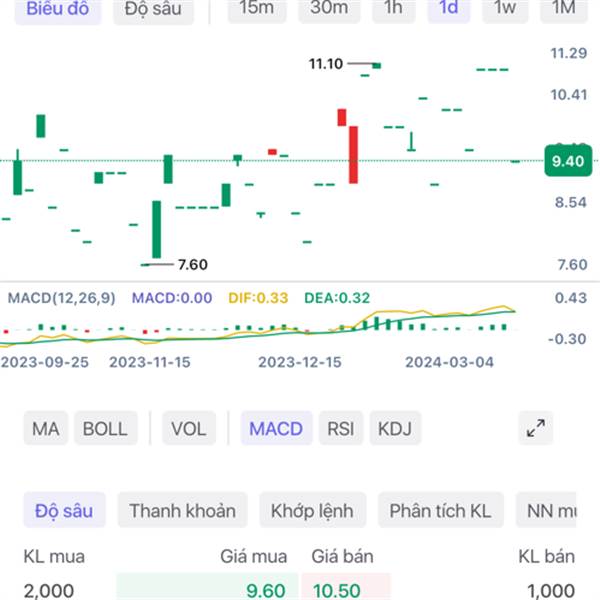Click the 10.41 price axis label

(x=569, y=95)
